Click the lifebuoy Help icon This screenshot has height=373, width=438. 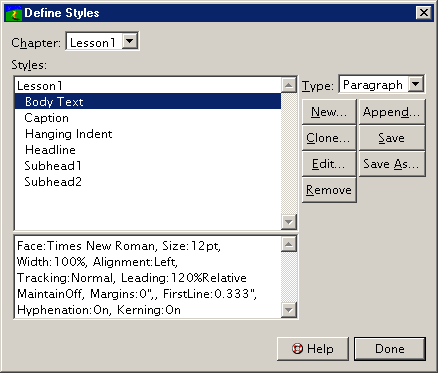click(297, 349)
